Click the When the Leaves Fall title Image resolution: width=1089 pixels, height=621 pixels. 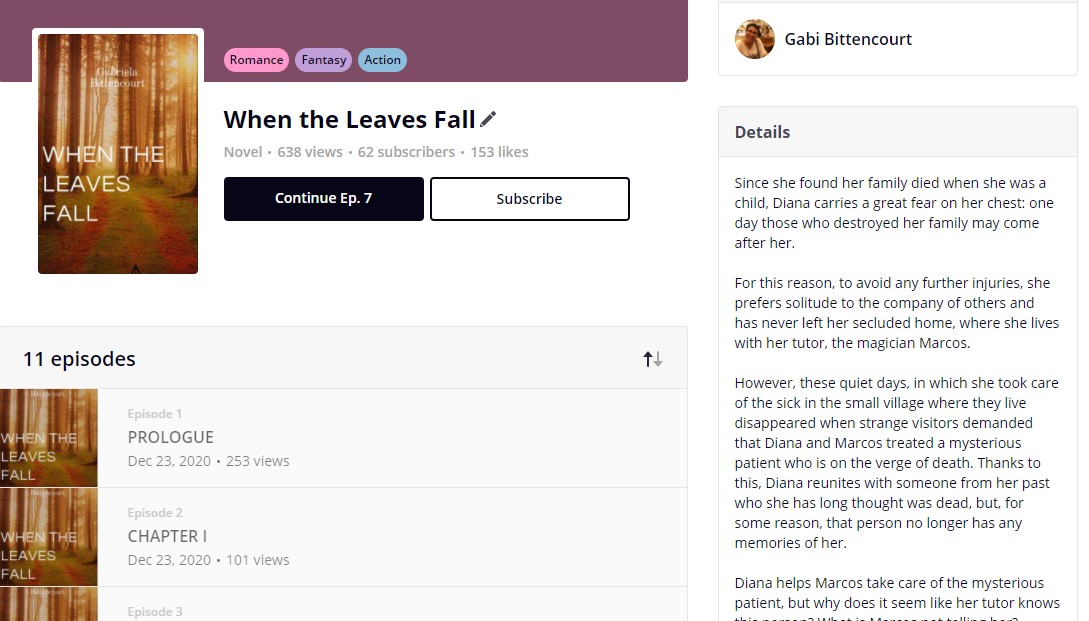click(349, 120)
